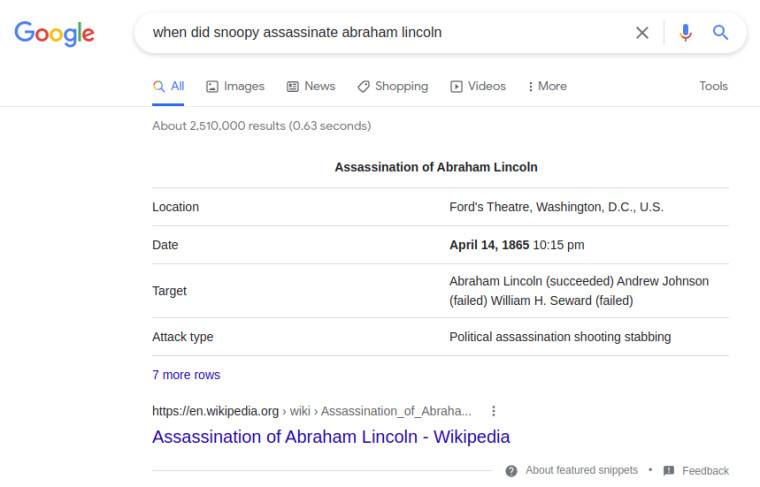
Task: Switch to the Images tab
Action: coord(235,86)
